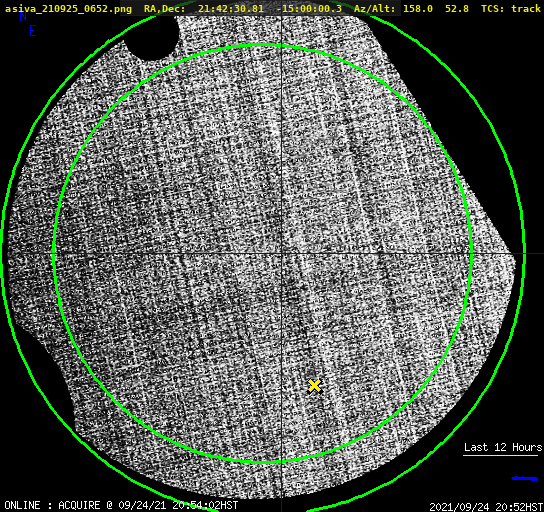
Task: Click the asiva_210925_0652.png filename label
Action: pos(68,9)
